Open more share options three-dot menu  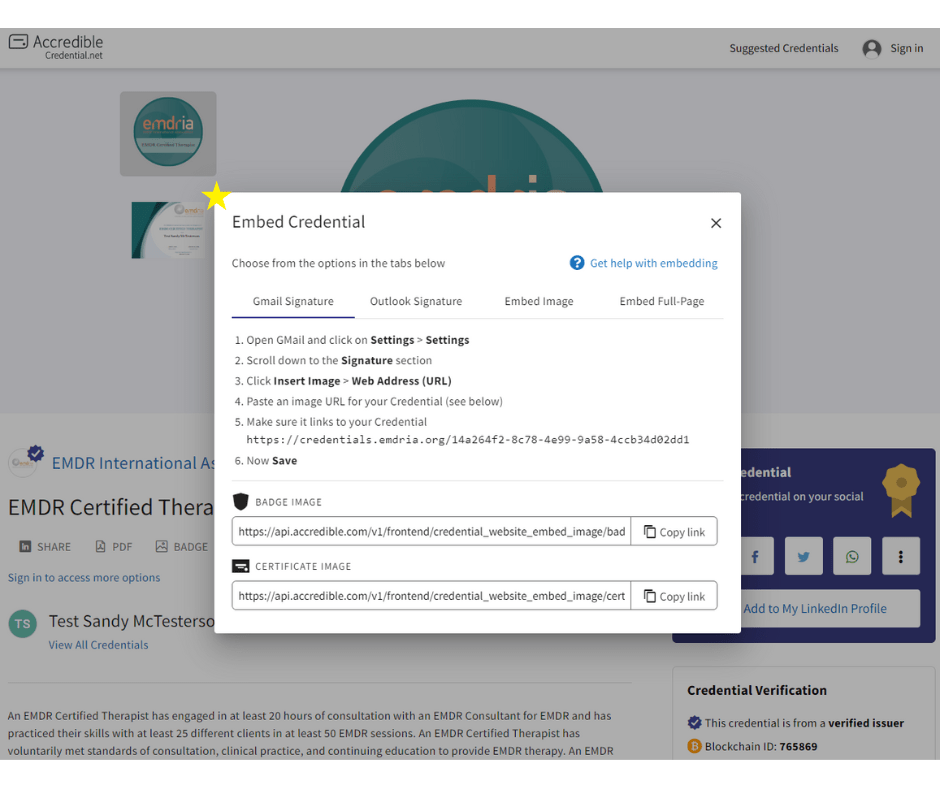point(900,557)
